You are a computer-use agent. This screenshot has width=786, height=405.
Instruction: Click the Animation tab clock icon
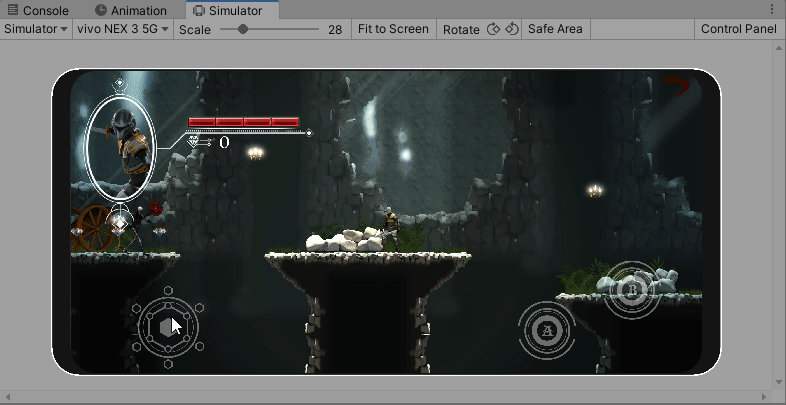101,10
